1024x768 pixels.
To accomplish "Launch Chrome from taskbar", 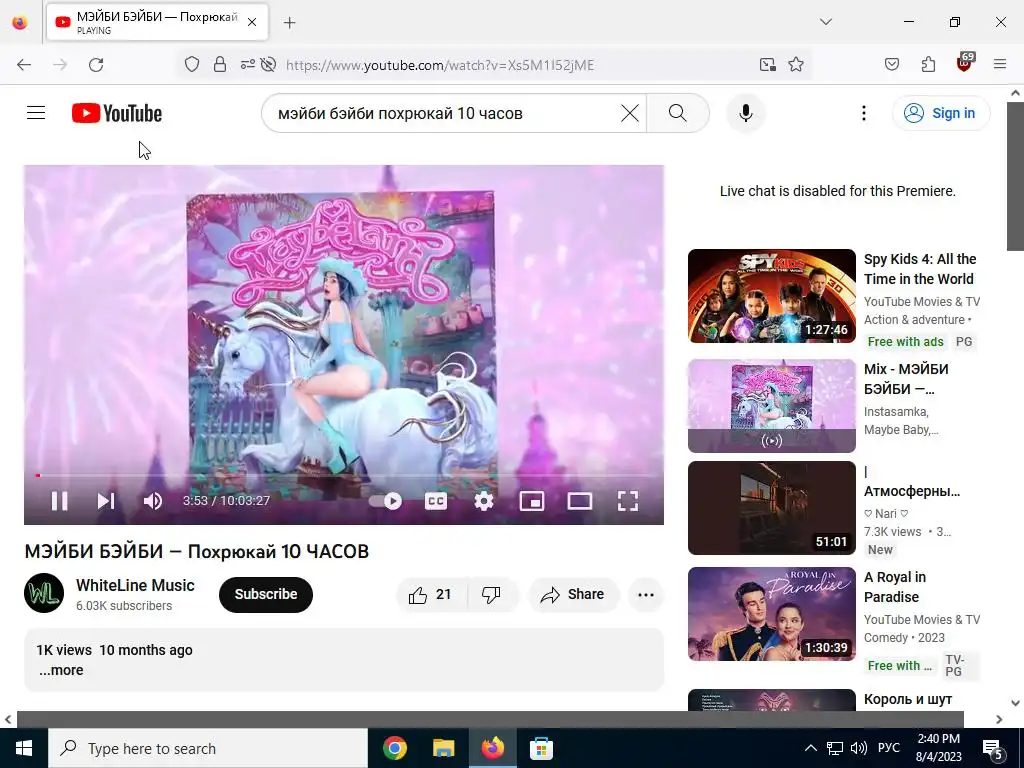I will pyautogui.click(x=394, y=748).
